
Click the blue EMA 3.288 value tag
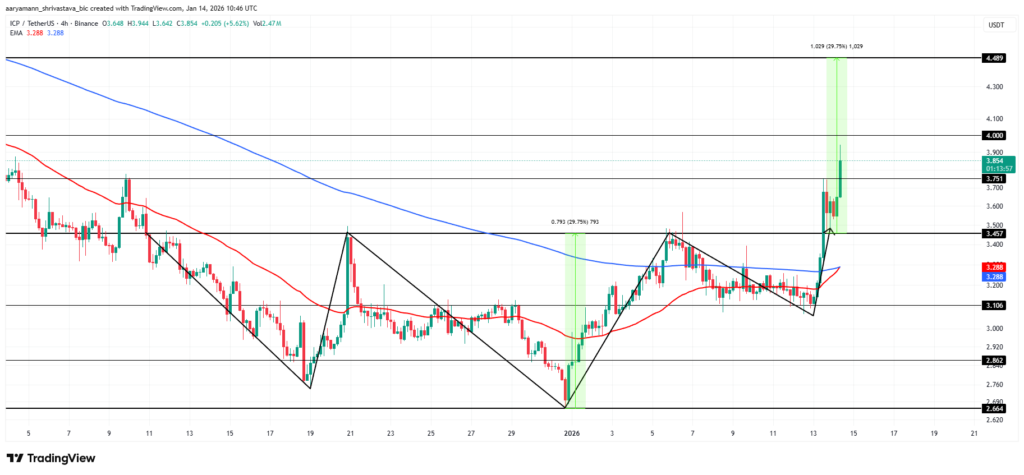994,277
